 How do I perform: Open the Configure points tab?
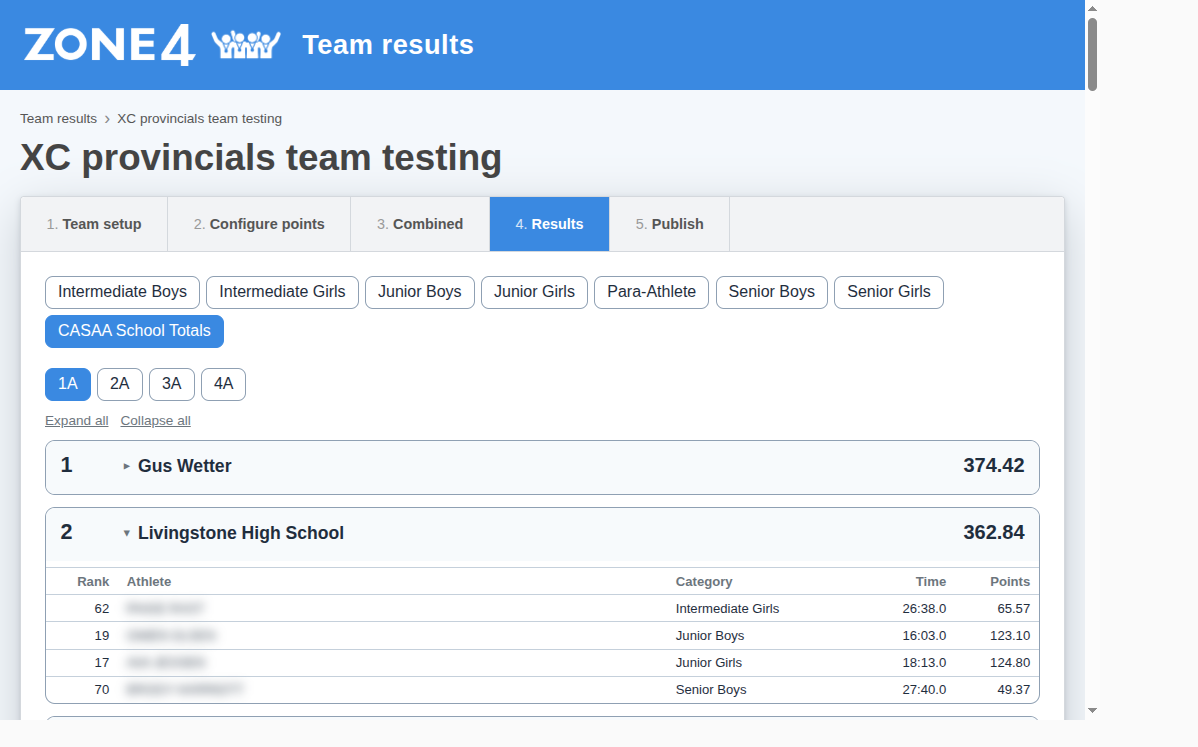click(259, 224)
